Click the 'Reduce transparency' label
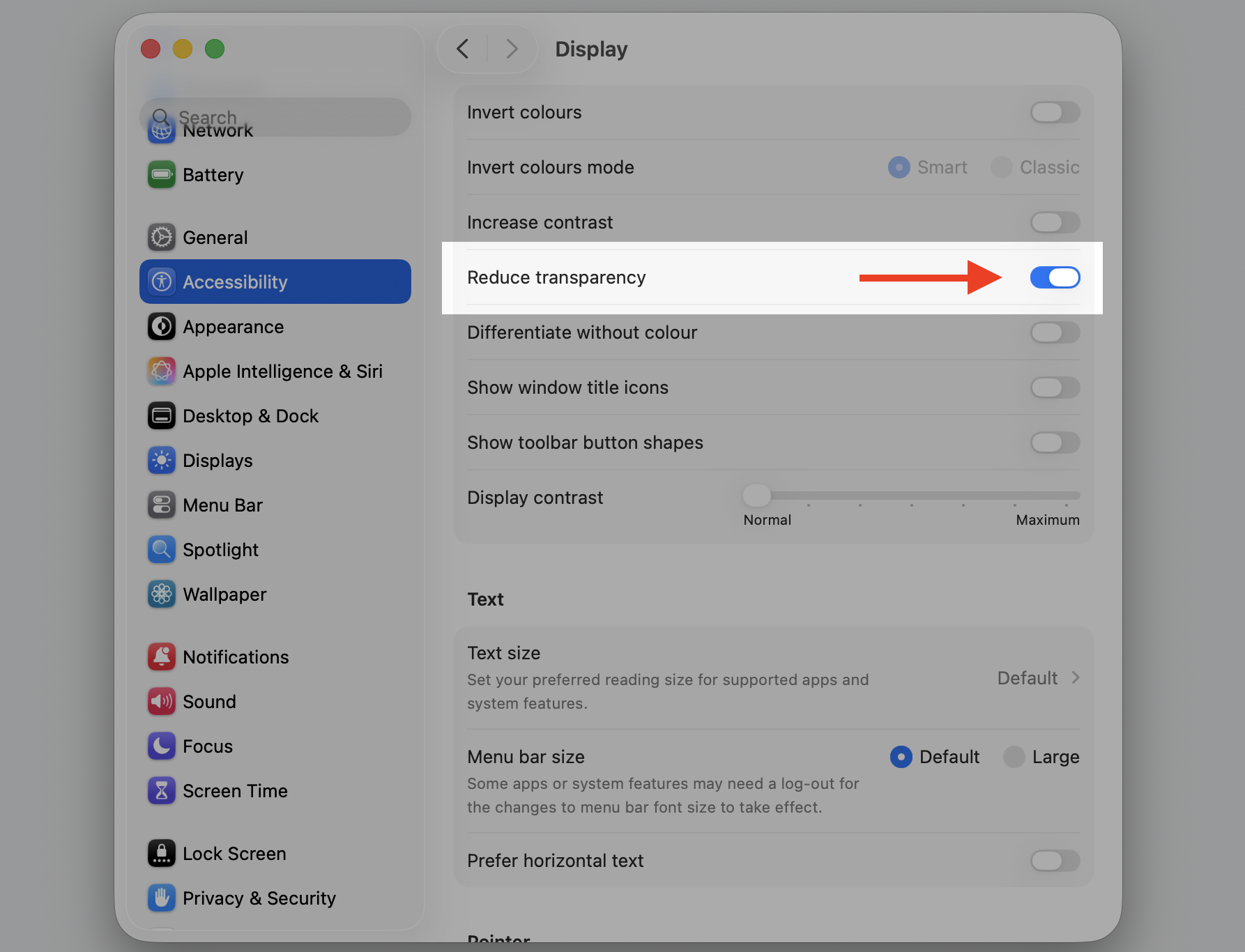The width and height of the screenshot is (1245, 952). [556, 277]
